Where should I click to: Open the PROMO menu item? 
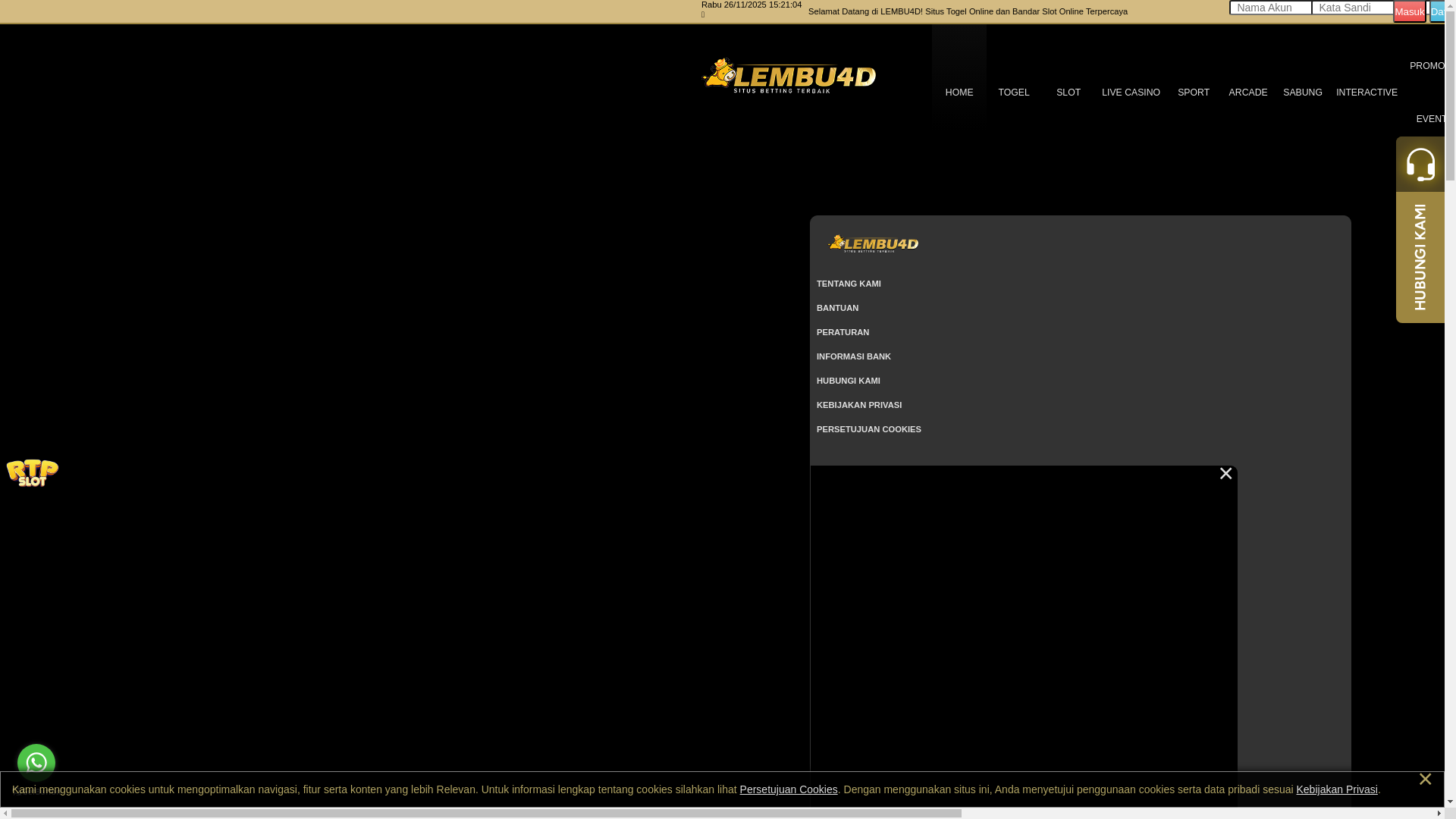(1426, 66)
